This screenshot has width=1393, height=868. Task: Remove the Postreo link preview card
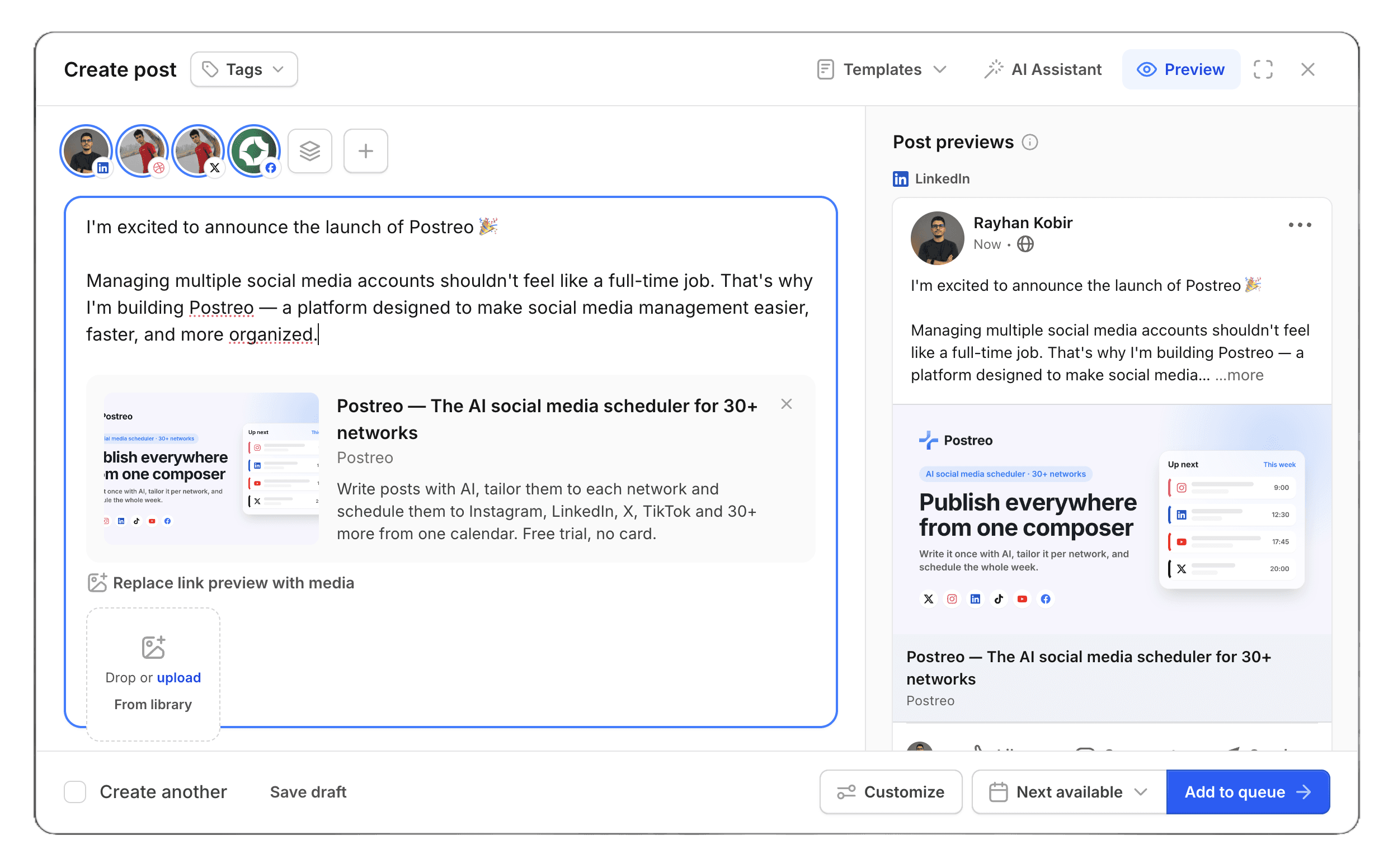pos(787,404)
